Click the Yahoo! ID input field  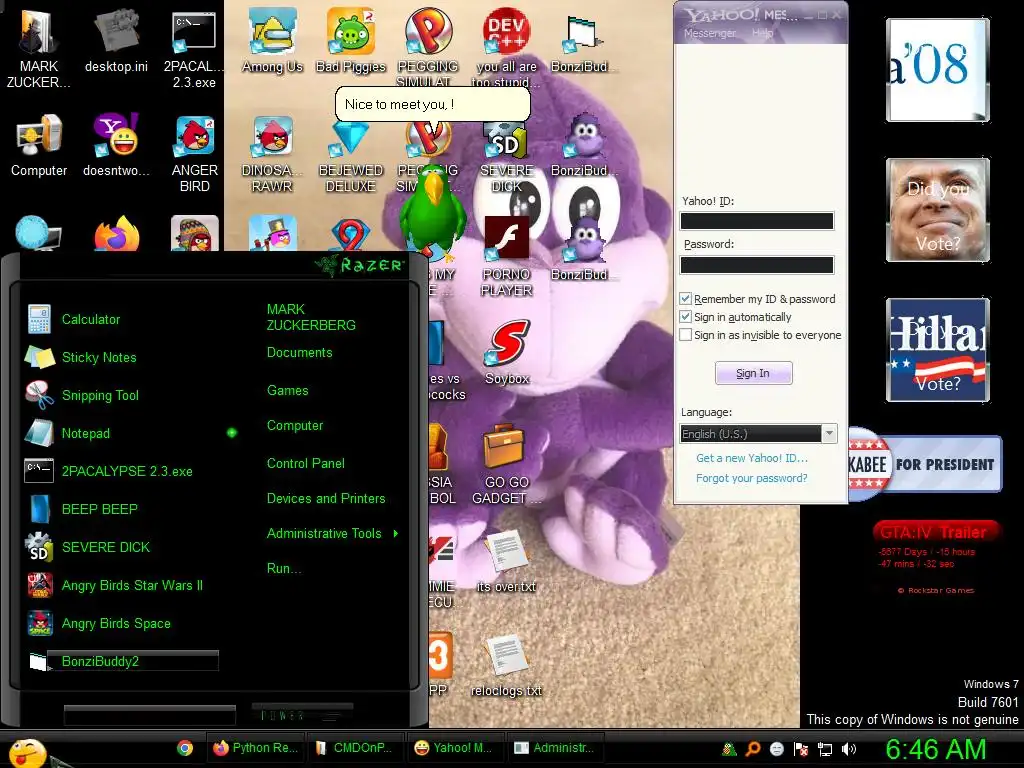point(757,221)
